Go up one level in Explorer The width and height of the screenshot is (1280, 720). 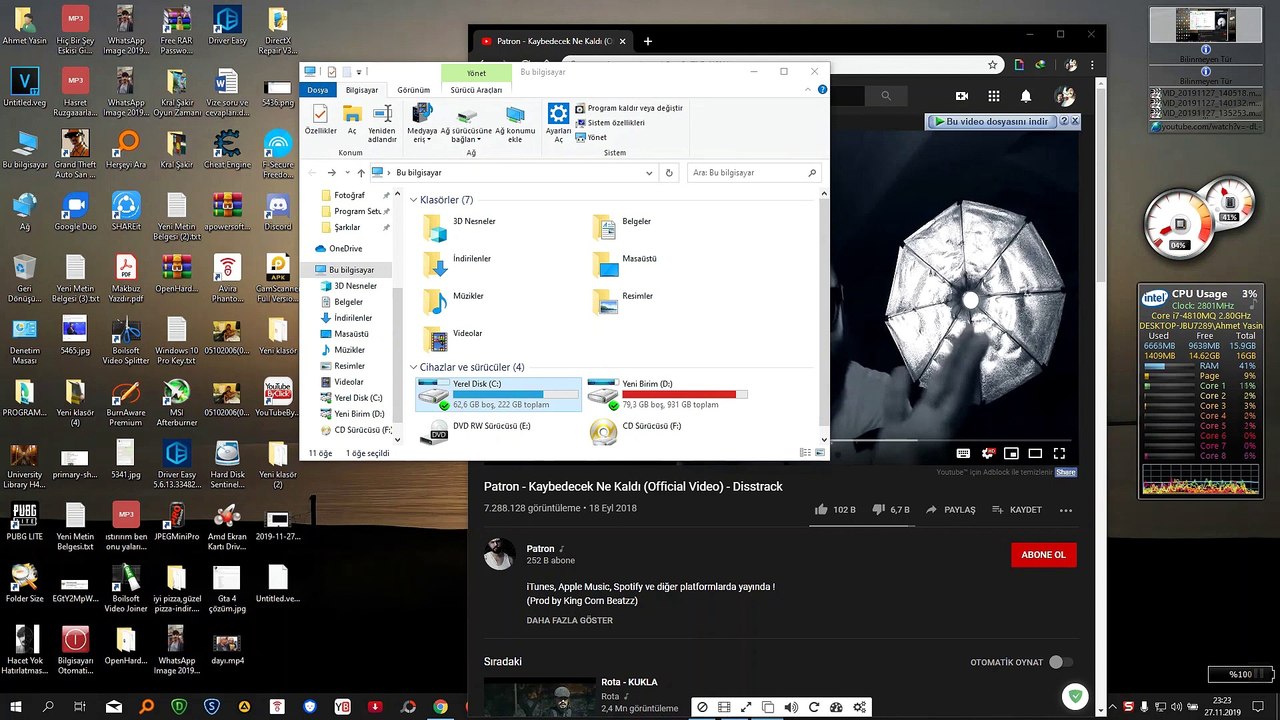[361, 173]
